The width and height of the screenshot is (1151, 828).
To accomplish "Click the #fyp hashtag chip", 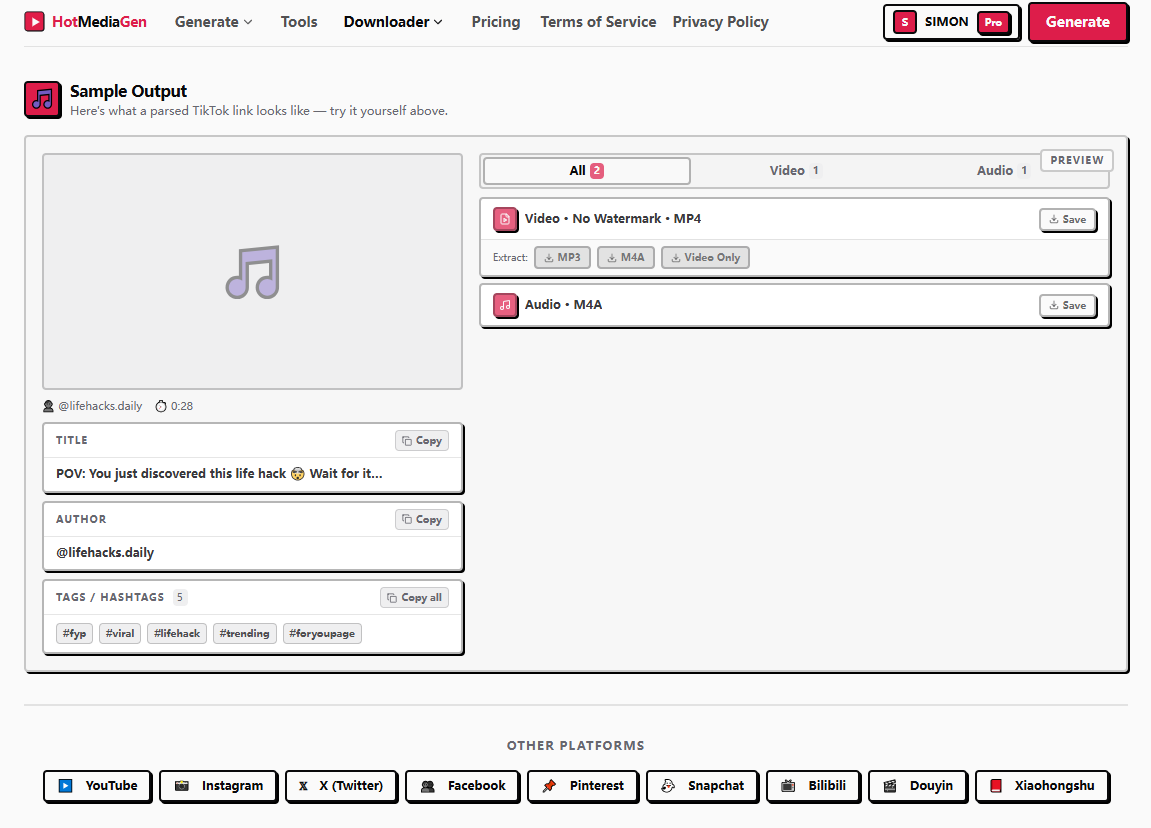I will [x=75, y=633].
